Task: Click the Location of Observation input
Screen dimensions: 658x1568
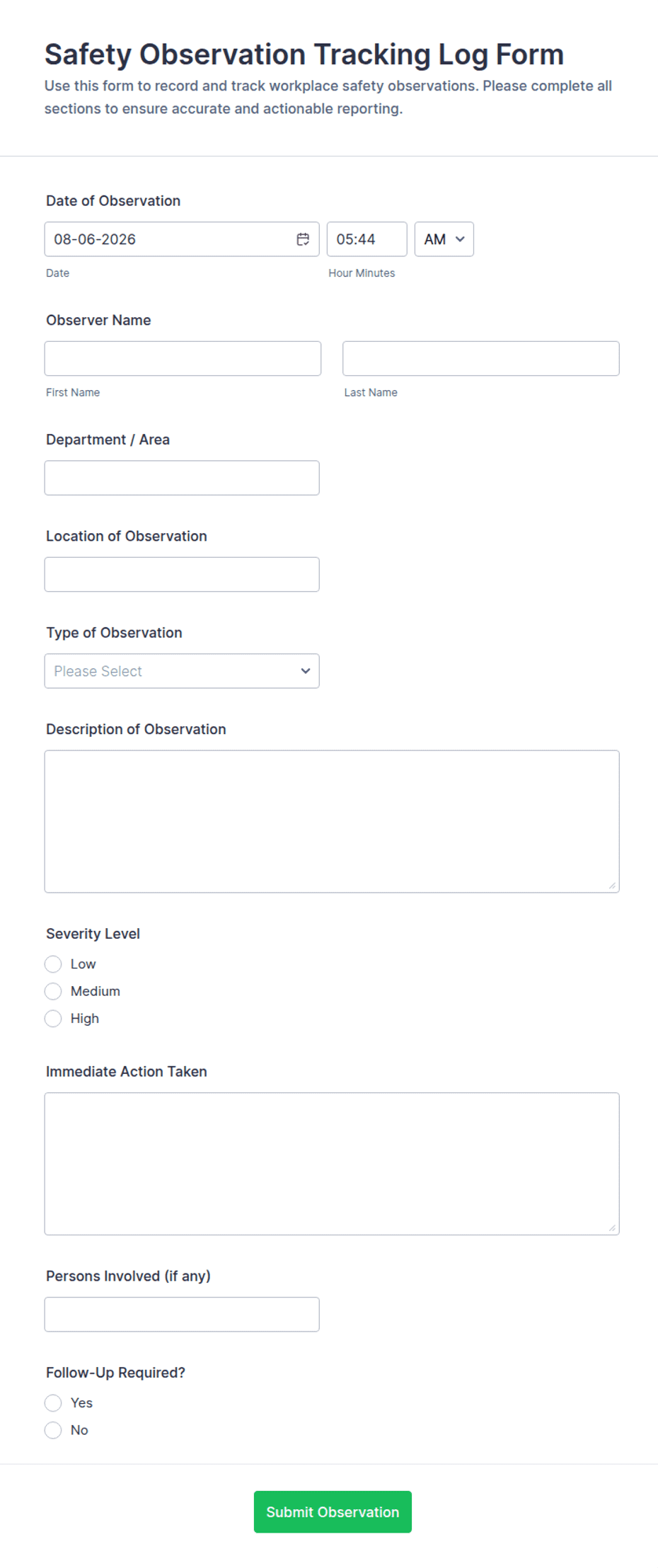Action: pyautogui.click(x=182, y=574)
